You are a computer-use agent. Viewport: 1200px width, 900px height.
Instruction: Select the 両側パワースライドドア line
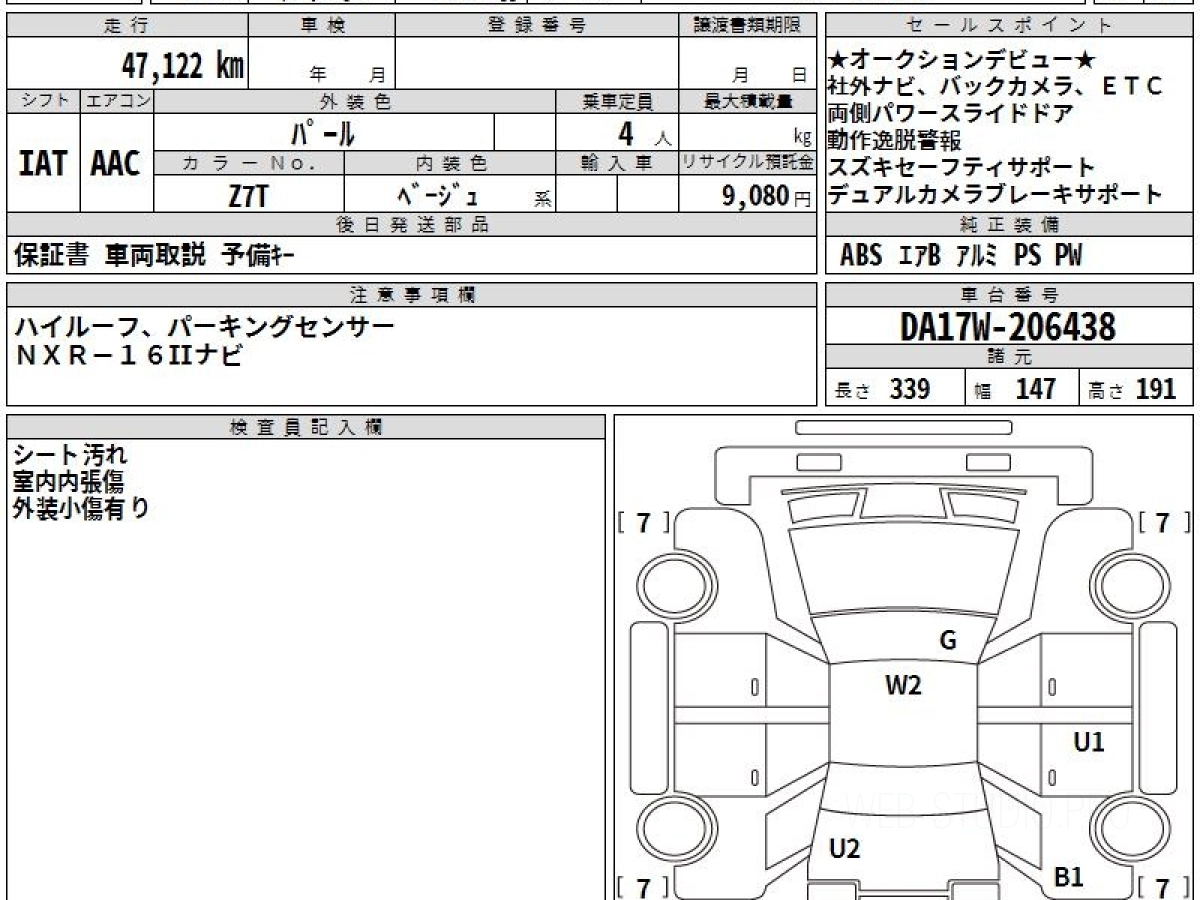pyautogui.click(x=951, y=113)
